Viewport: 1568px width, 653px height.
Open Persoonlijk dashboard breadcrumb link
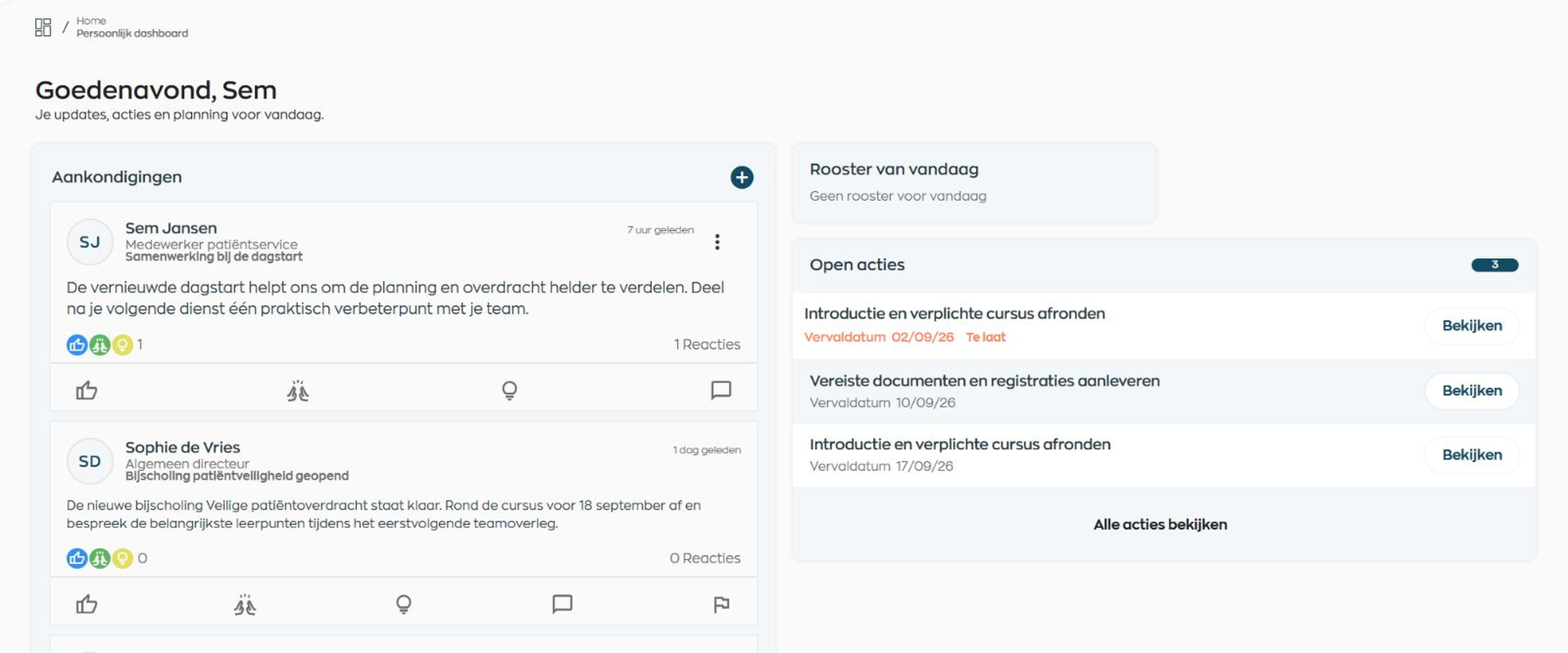(132, 33)
